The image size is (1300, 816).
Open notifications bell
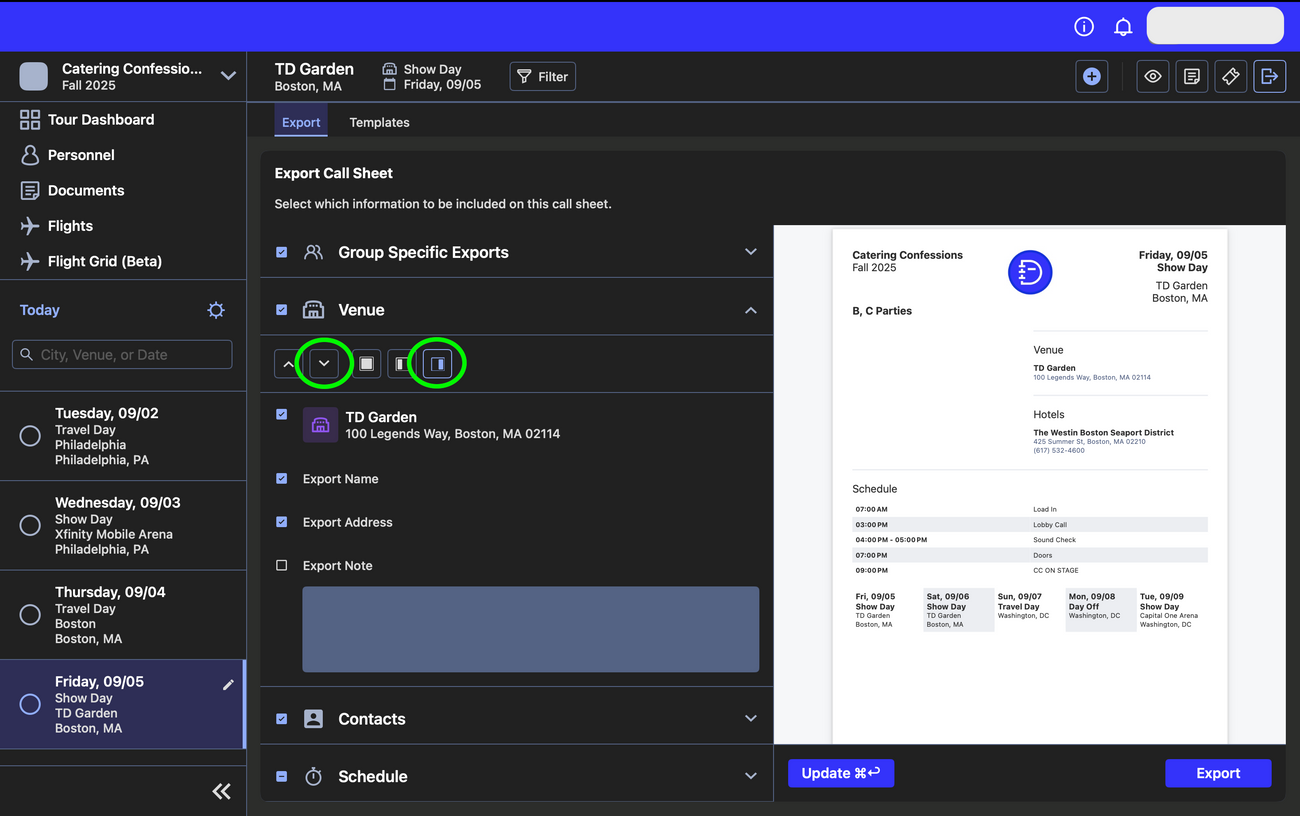[x=1123, y=27]
